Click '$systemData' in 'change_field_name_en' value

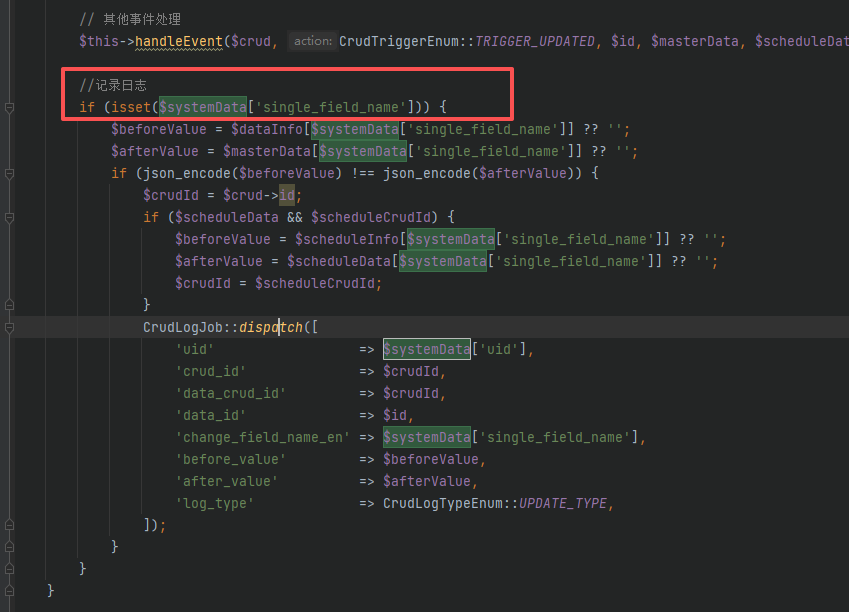(427, 437)
